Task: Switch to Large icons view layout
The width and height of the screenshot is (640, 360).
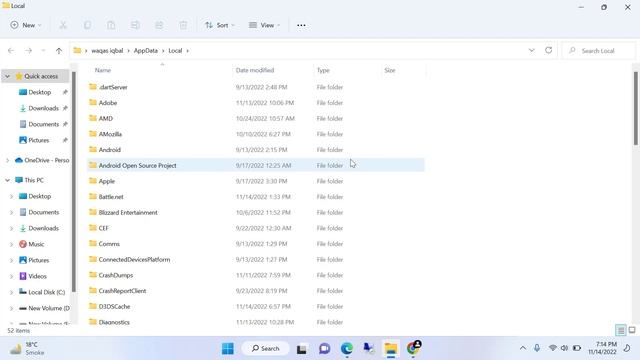Action: pos(632,330)
